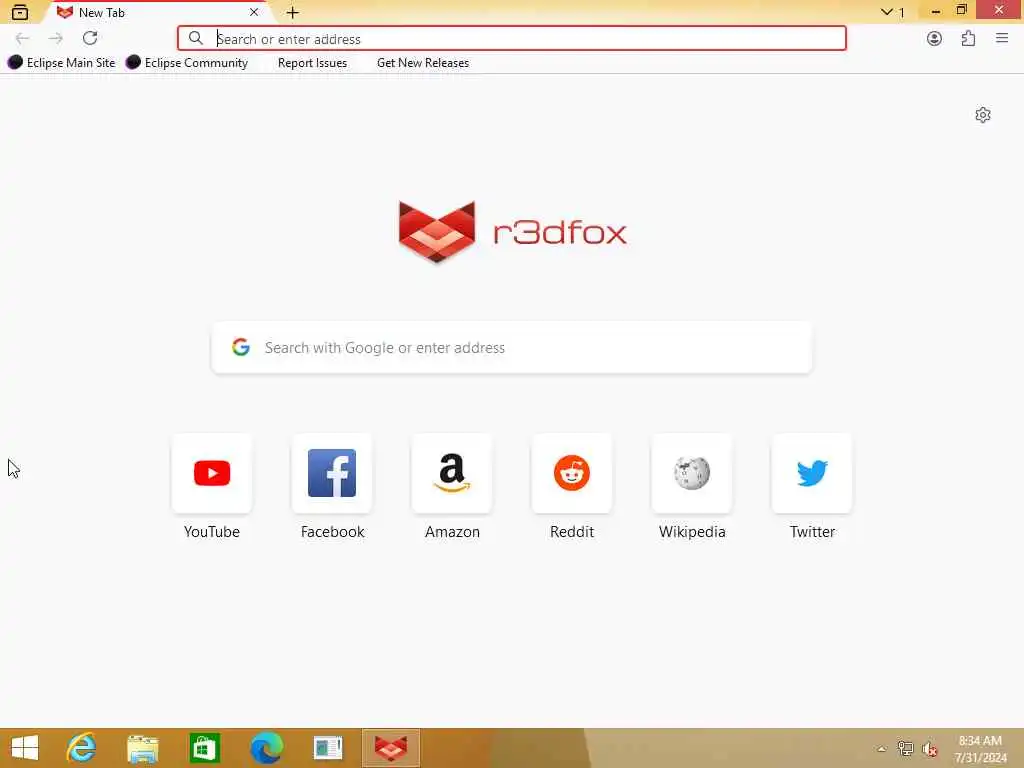Open the network tray icon
Viewport: 1024px width, 768px height.
click(905, 749)
